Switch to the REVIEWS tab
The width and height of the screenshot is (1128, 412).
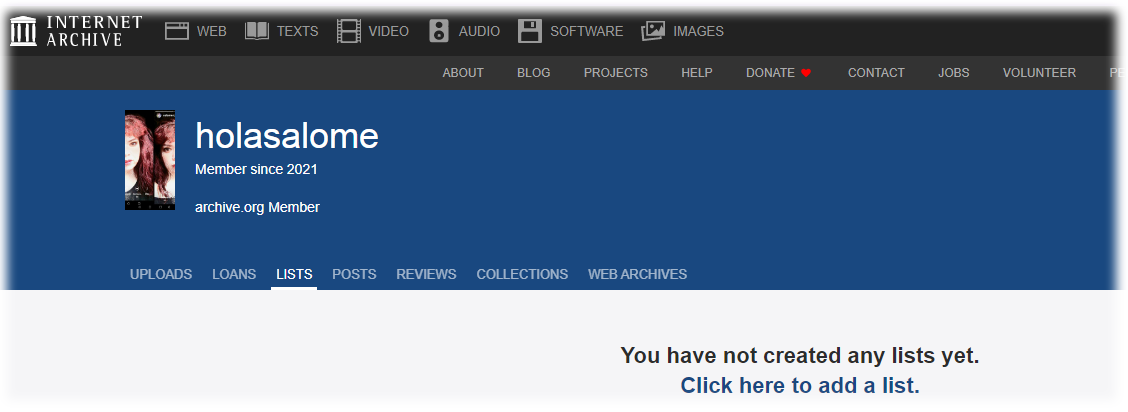coord(427,274)
